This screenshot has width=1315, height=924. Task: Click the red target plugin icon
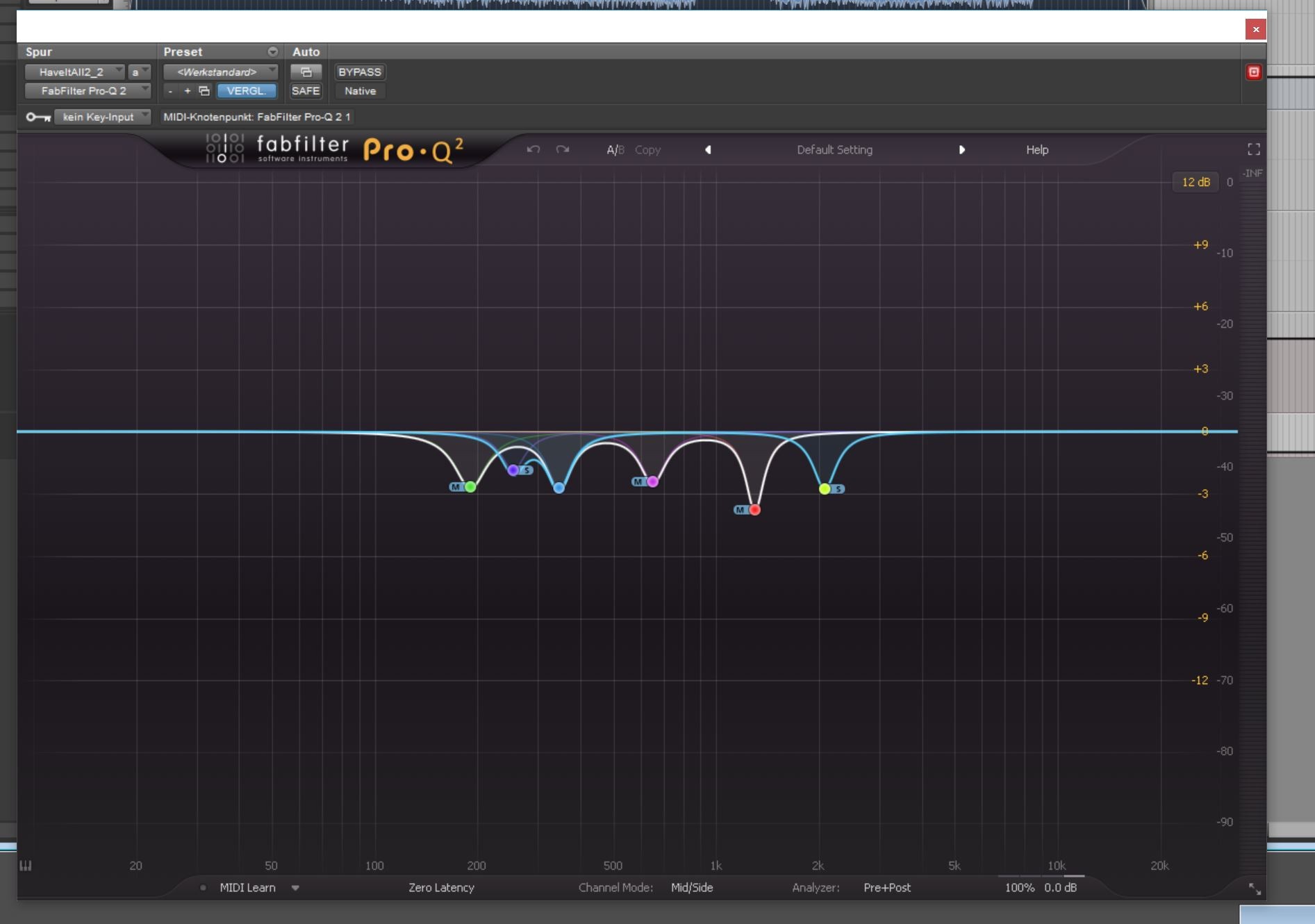pyautogui.click(x=1253, y=72)
